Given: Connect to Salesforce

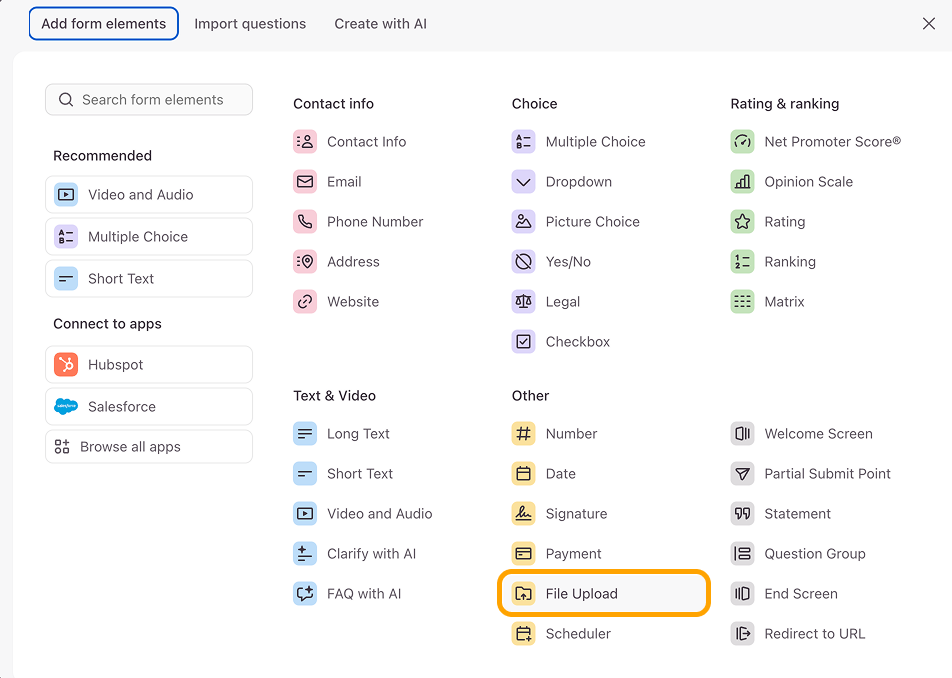Looking at the screenshot, I should pos(149,407).
